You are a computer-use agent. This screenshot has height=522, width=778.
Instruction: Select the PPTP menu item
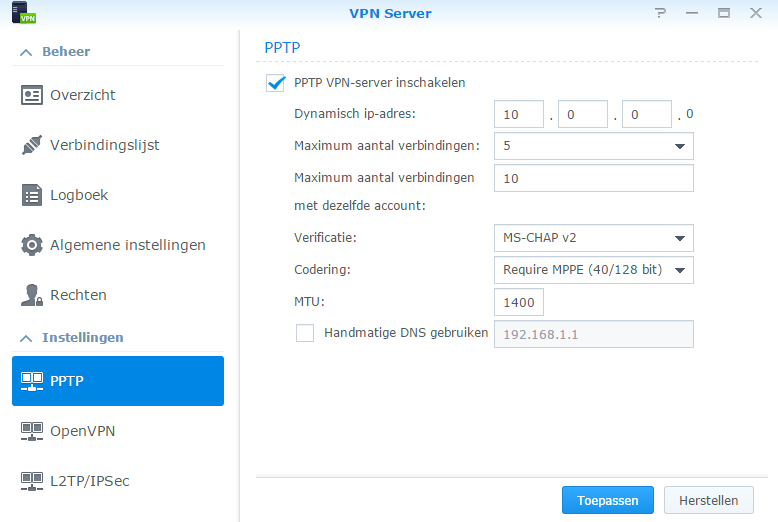(118, 381)
